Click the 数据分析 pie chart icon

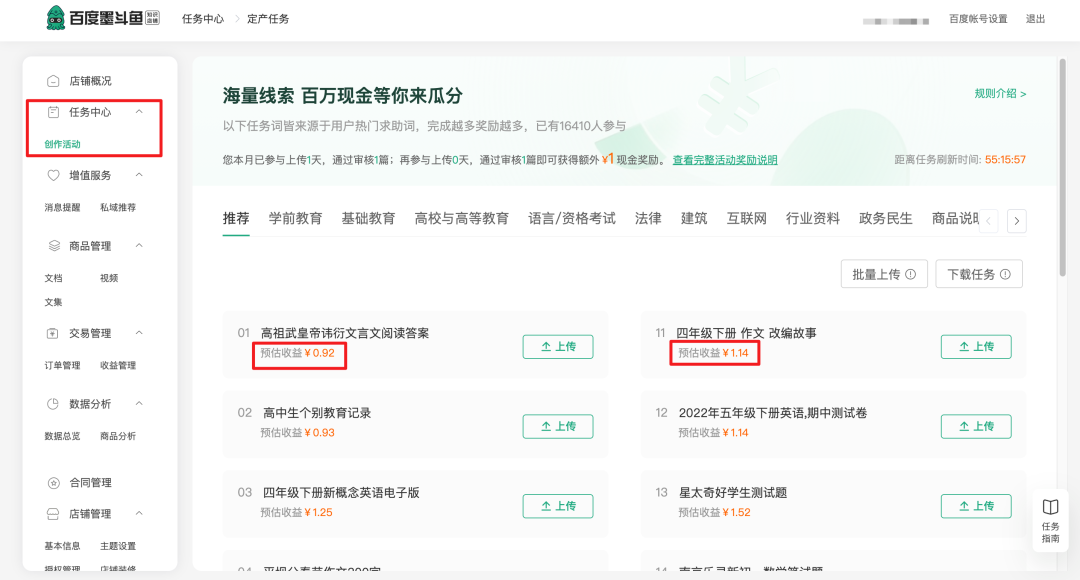pos(53,404)
